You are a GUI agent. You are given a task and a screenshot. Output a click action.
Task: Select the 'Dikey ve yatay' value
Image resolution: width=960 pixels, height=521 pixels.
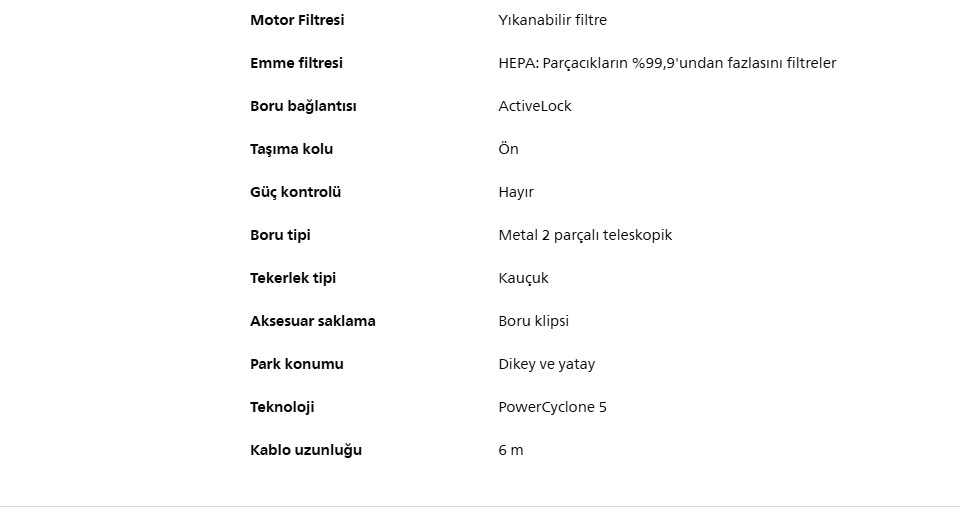tap(546, 364)
